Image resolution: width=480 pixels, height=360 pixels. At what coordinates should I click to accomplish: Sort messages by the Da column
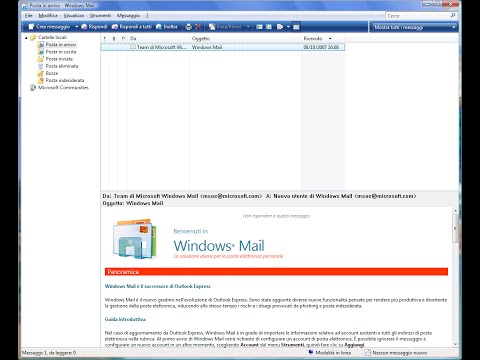point(158,39)
